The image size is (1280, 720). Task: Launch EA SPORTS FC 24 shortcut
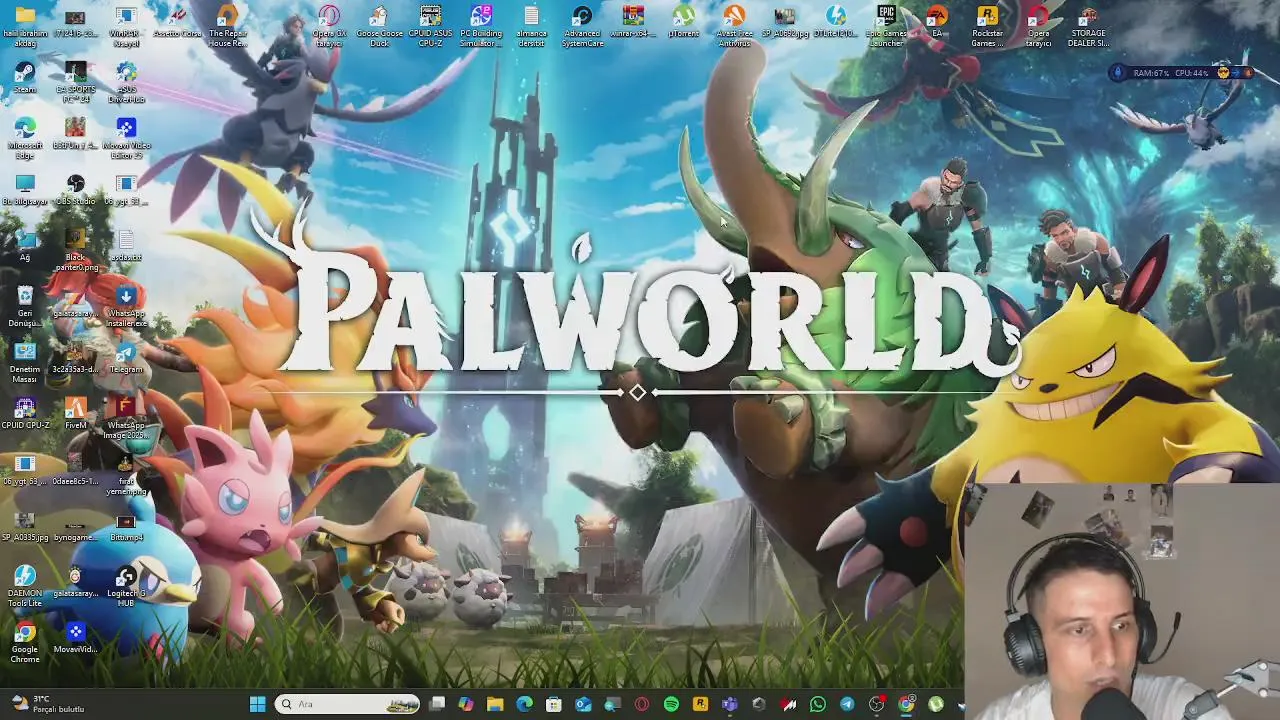click(75, 82)
